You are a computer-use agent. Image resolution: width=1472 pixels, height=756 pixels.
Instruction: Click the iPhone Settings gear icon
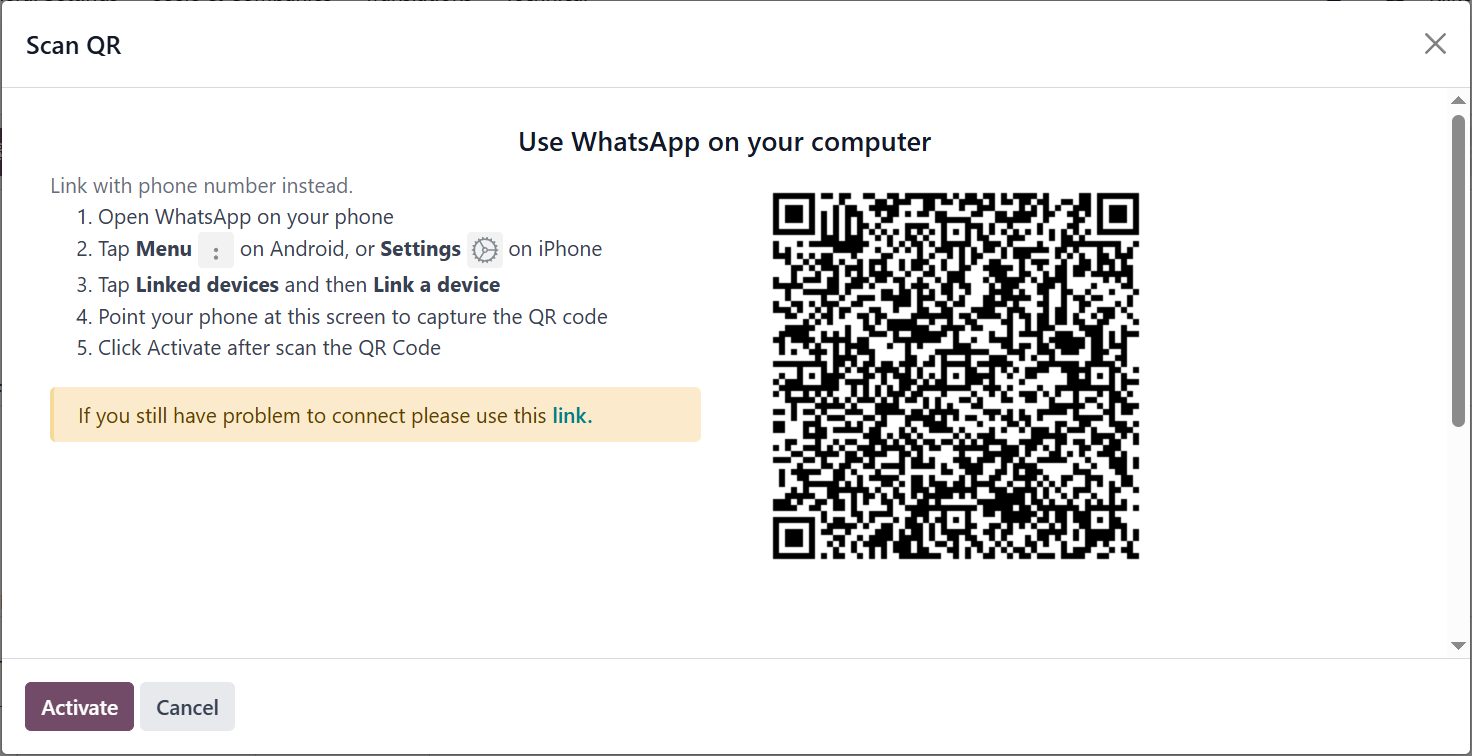[485, 250]
